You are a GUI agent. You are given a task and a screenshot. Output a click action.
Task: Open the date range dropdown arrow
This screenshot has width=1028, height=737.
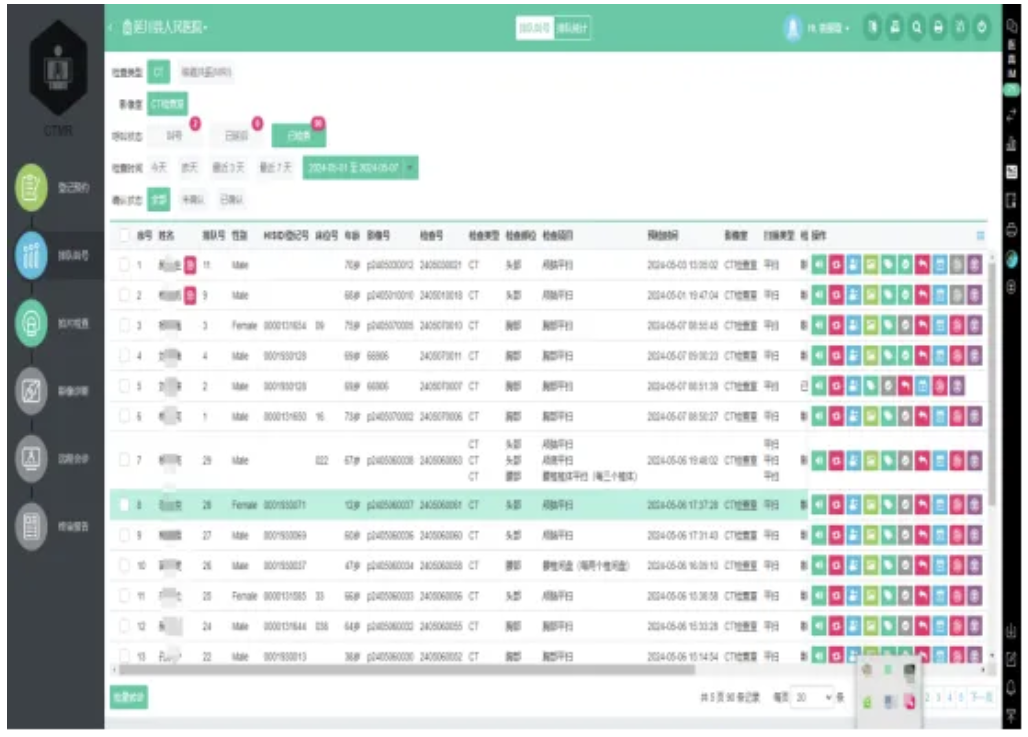(x=411, y=168)
